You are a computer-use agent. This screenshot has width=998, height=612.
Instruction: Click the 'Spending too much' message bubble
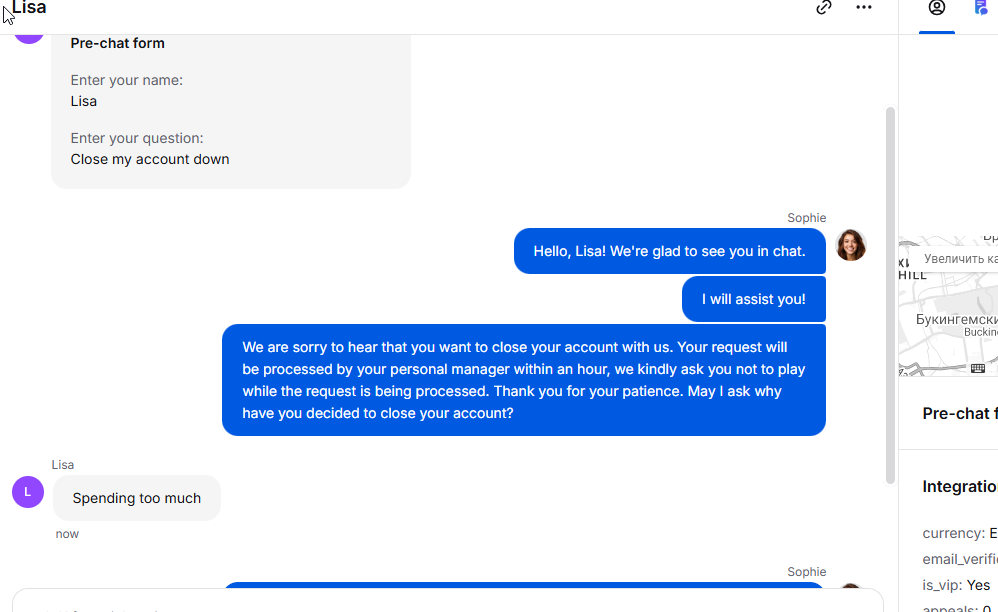coord(137,498)
